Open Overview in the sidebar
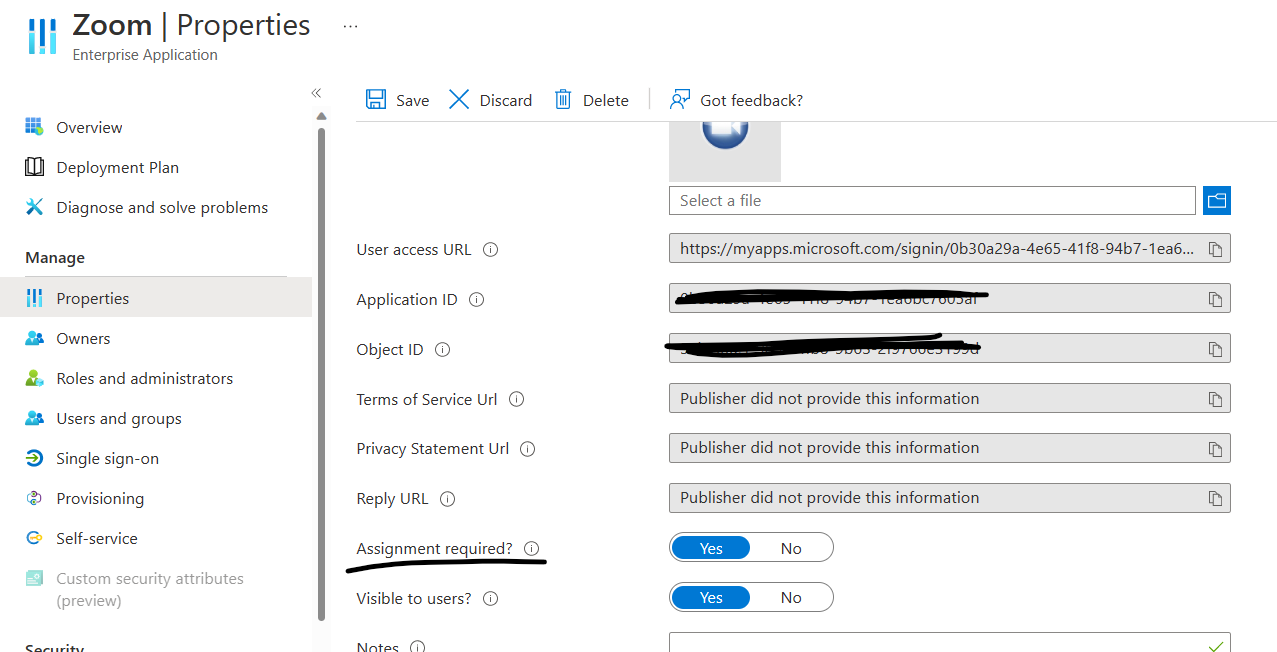 89,127
